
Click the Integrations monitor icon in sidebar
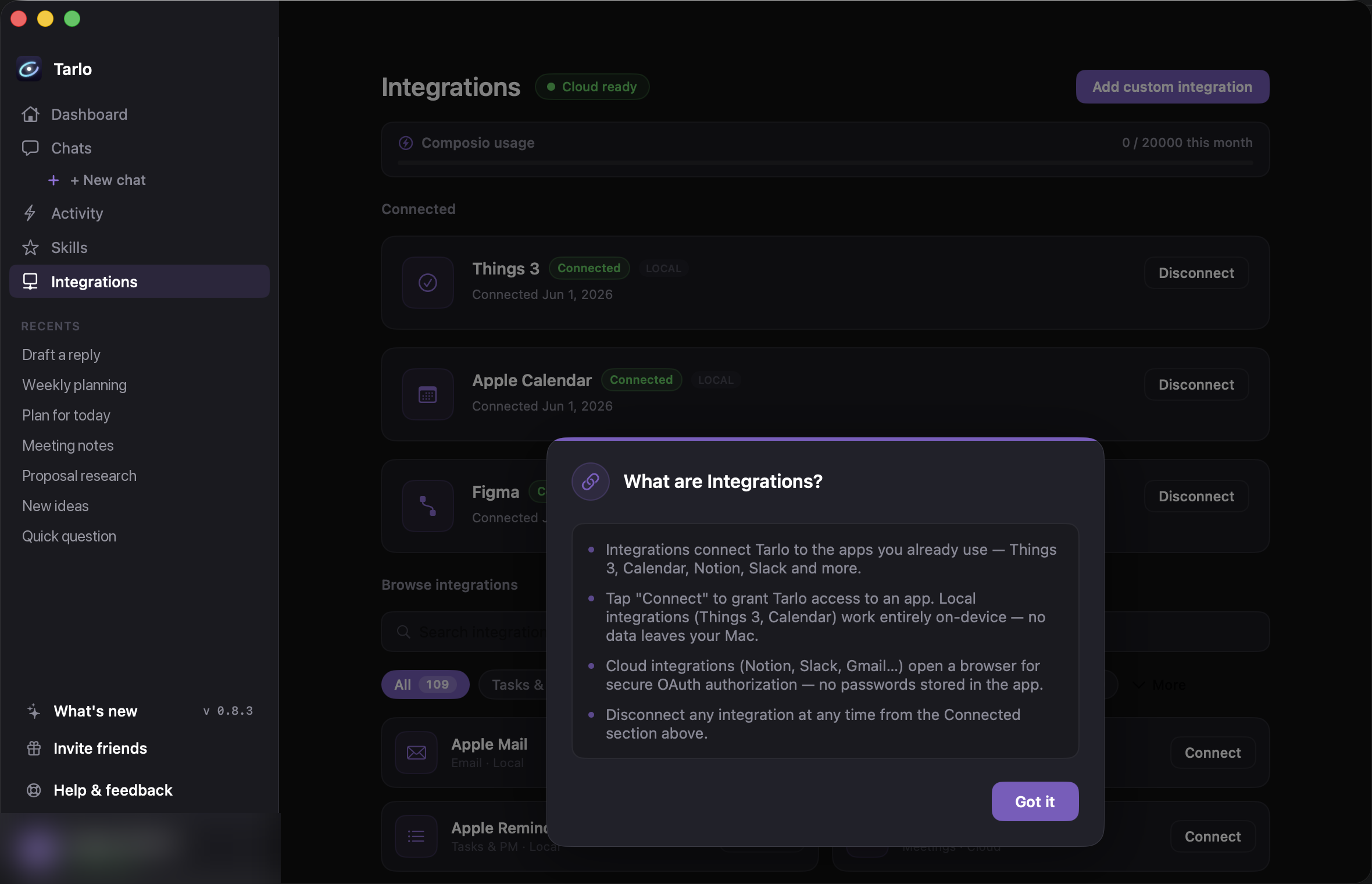(30, 281)
